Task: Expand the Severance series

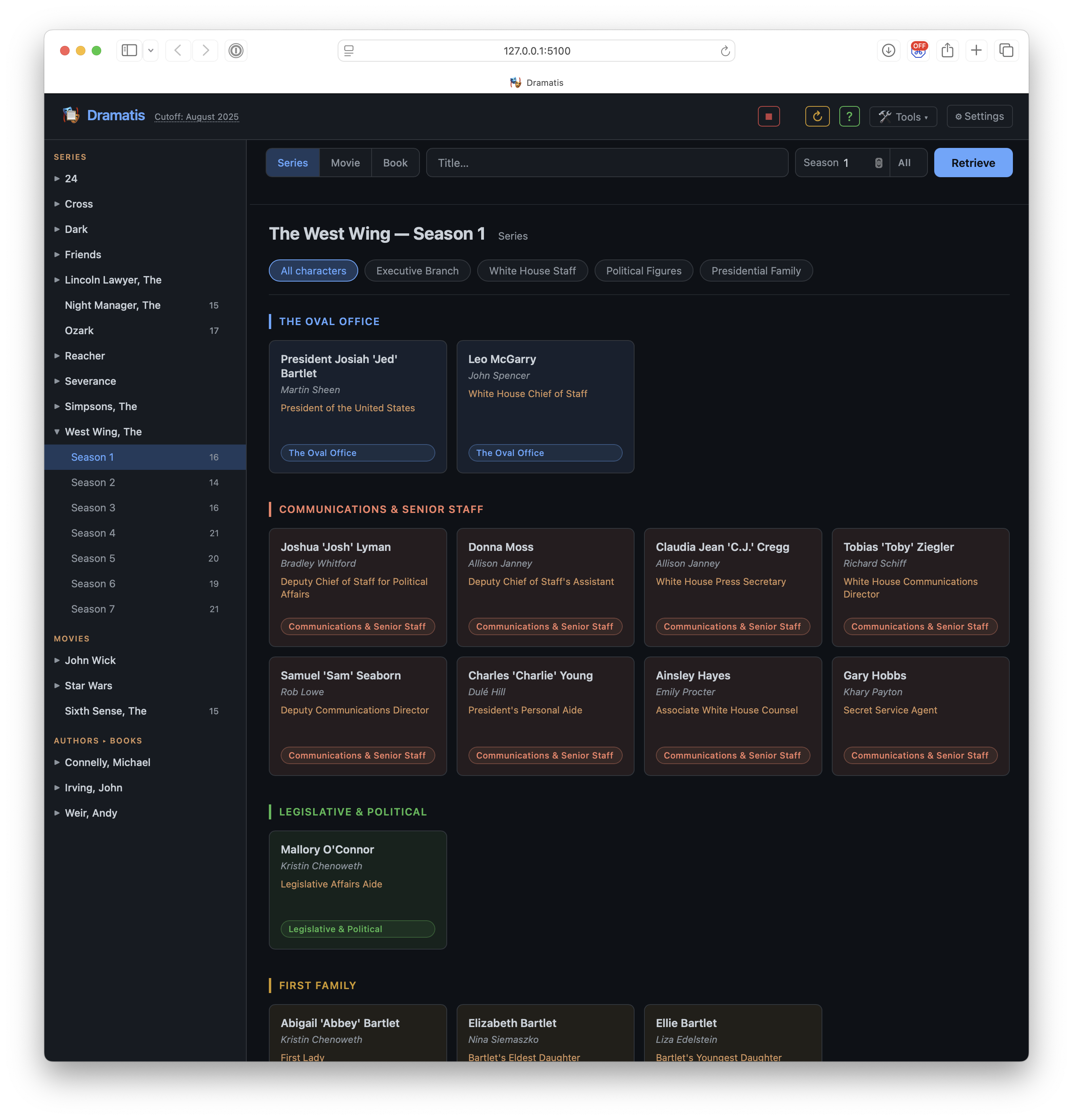Action: pos(57,381)
